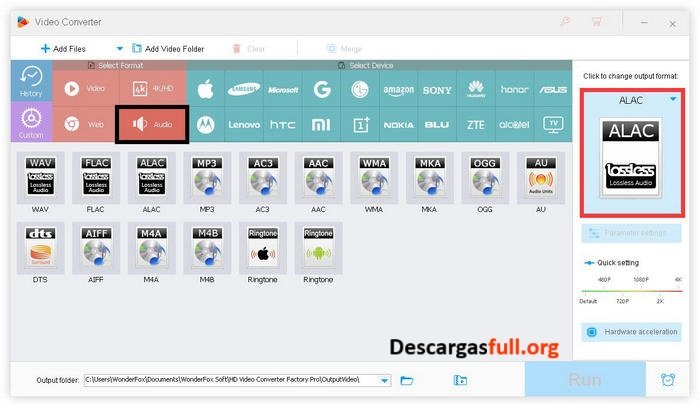This screenshot has width=700, height=407.
Task: Toggle Hardware acceleration
Action: click(x=631, y=332)
